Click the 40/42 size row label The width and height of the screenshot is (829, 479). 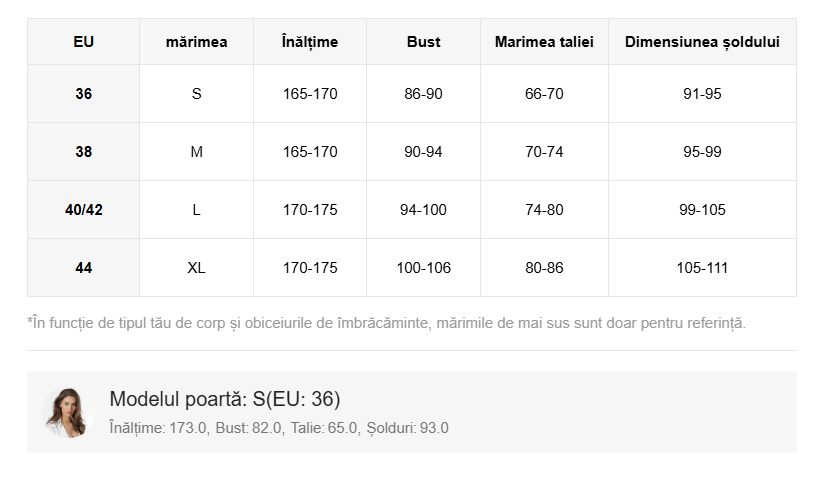83,210
